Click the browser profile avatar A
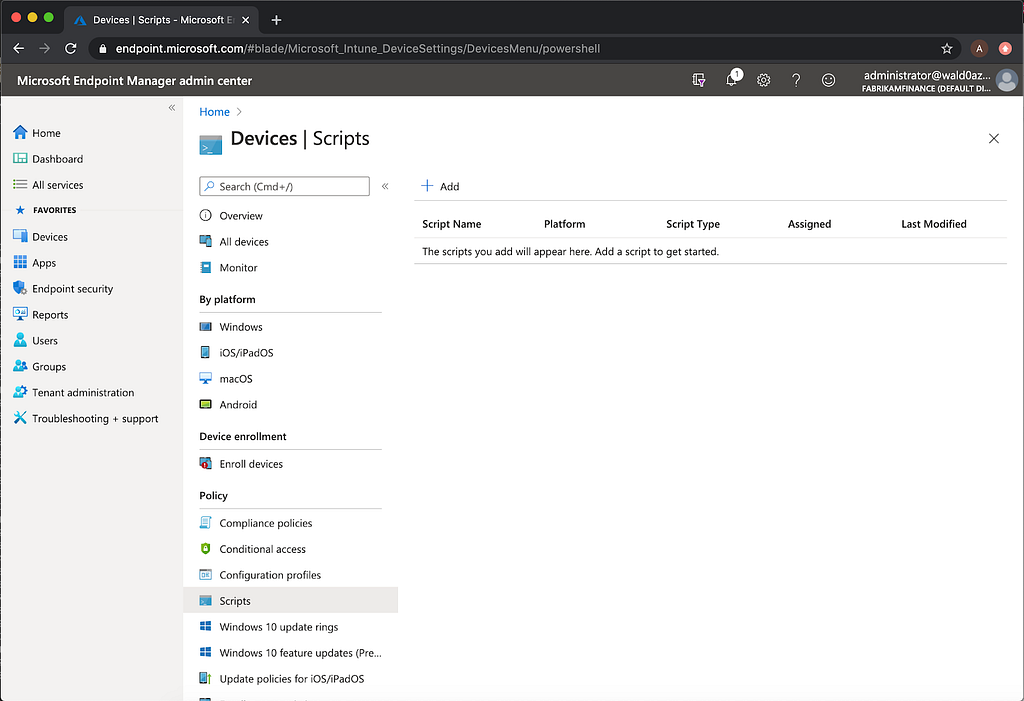The image size is (1024, 701). 978,48
